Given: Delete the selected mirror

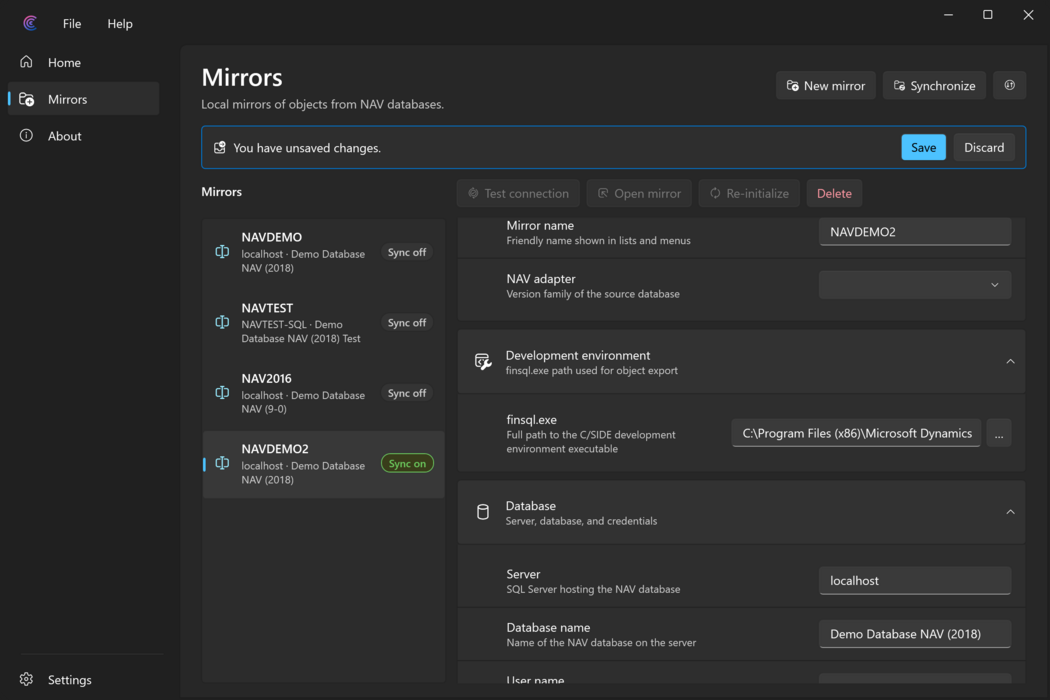Looking at the screenshot, I should click(x=834, y=193).
